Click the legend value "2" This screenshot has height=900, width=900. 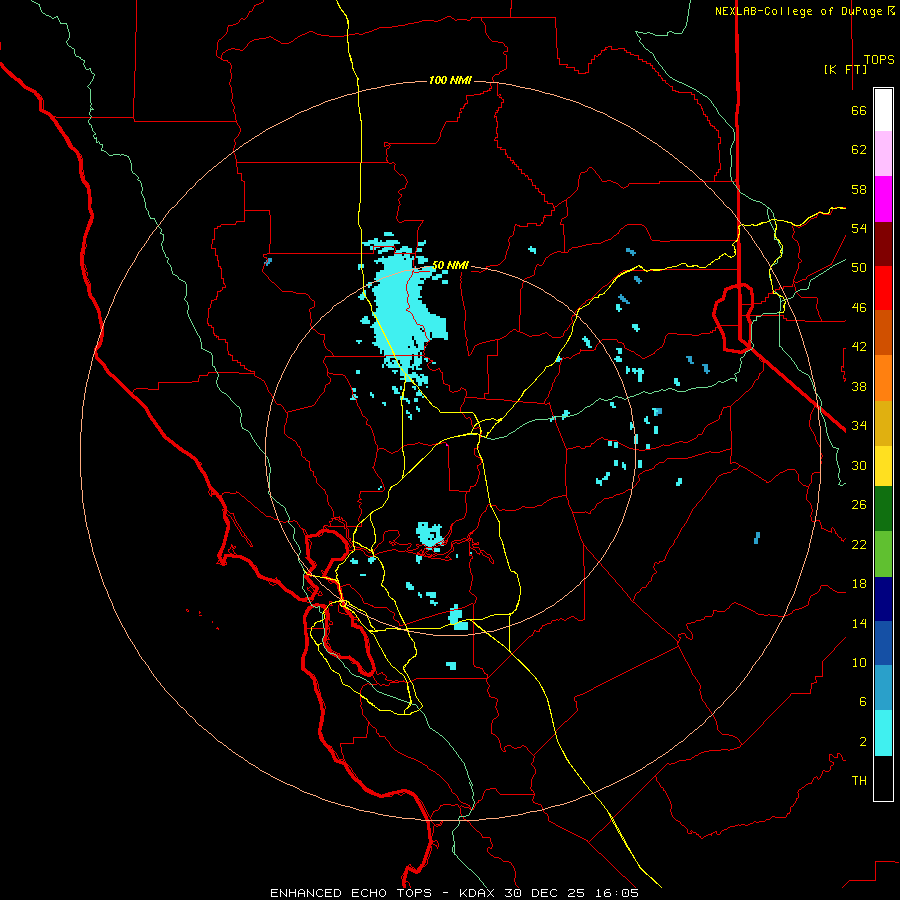click(x=863, y=741)
